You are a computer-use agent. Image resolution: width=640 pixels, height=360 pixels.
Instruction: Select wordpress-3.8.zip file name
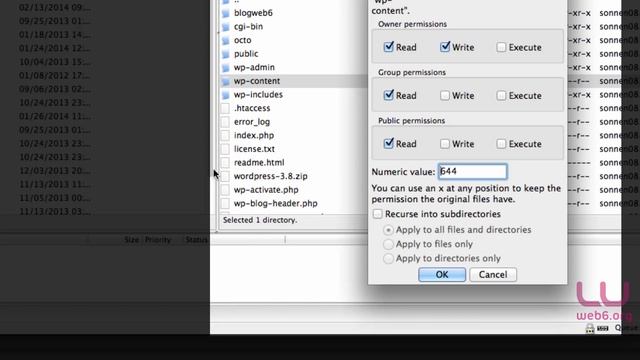(271, 176)
